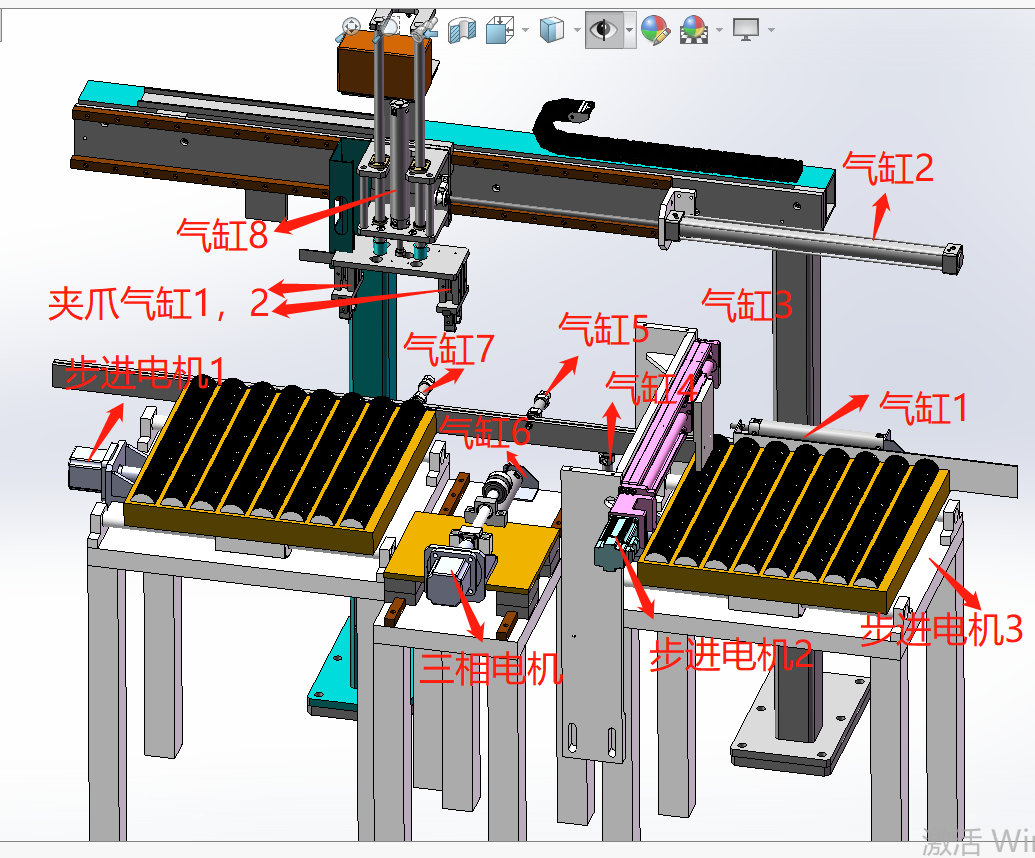Click the View Settings monitor icon

745,30
